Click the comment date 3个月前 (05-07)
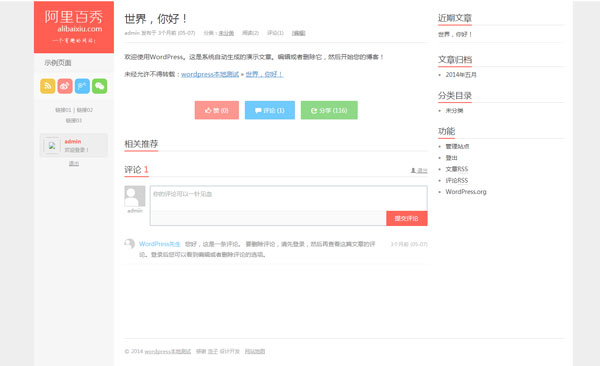The width and height of the screenshot is (600, 366). pyautogui.click(x=409, y=244)
